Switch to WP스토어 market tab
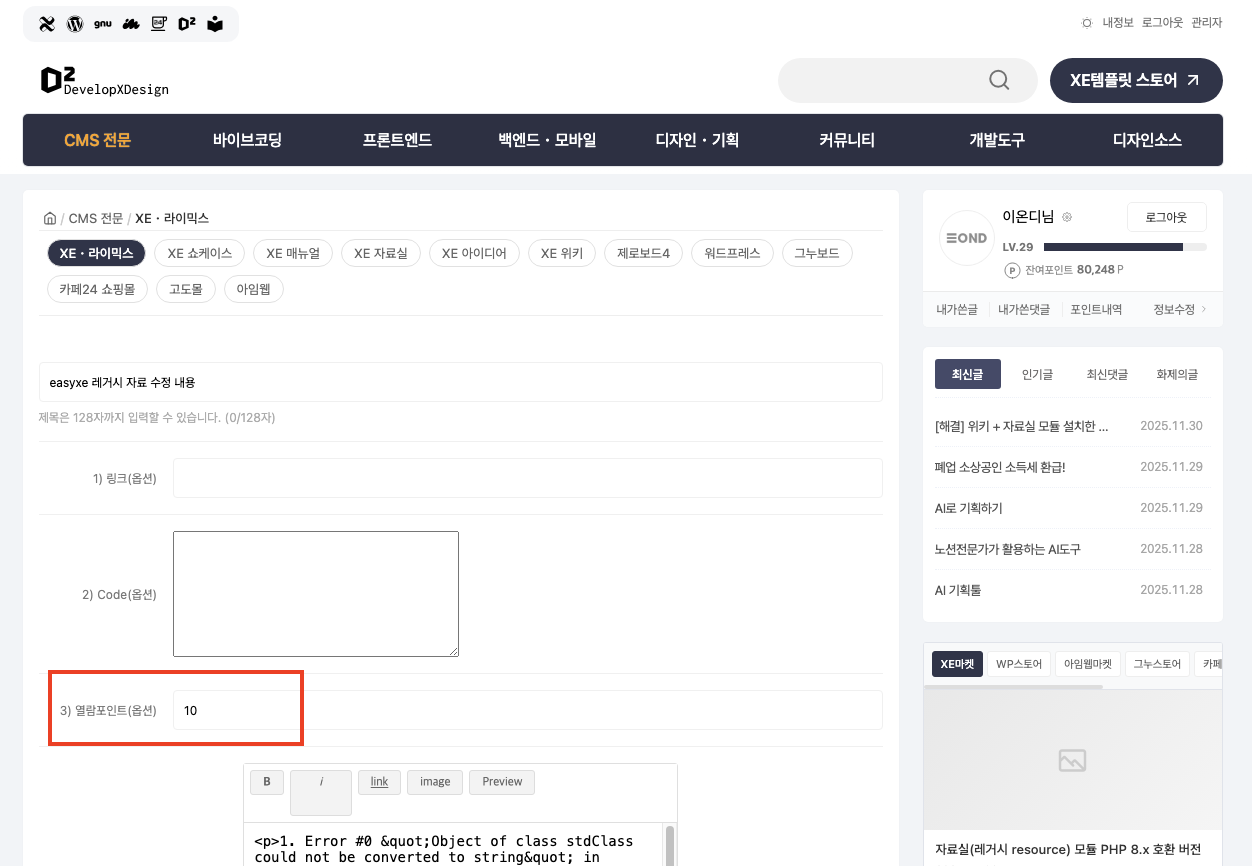This screenshot has width=1252, height=866. (1019, 664)
